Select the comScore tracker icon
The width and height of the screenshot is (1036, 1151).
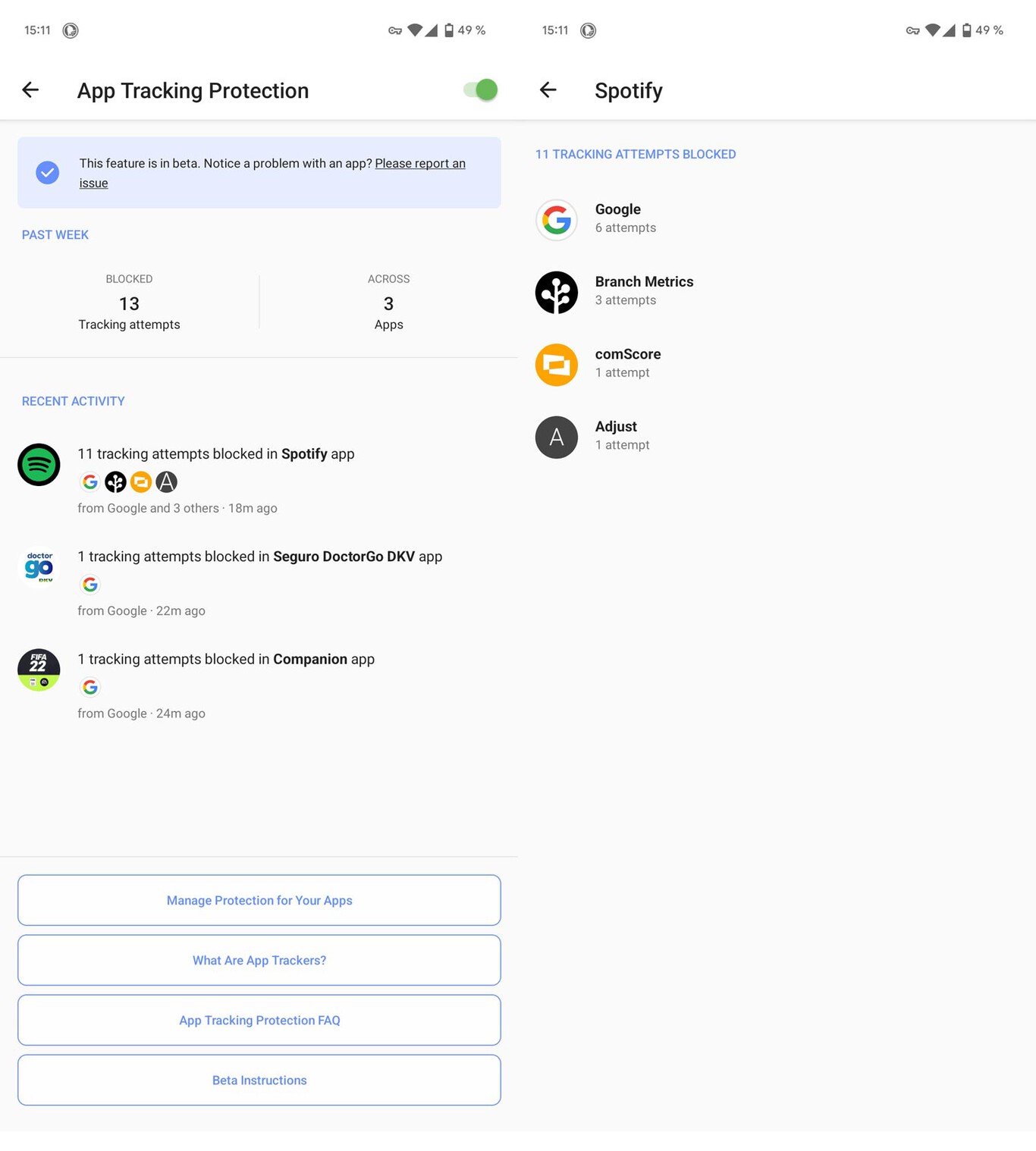point(556,365)
